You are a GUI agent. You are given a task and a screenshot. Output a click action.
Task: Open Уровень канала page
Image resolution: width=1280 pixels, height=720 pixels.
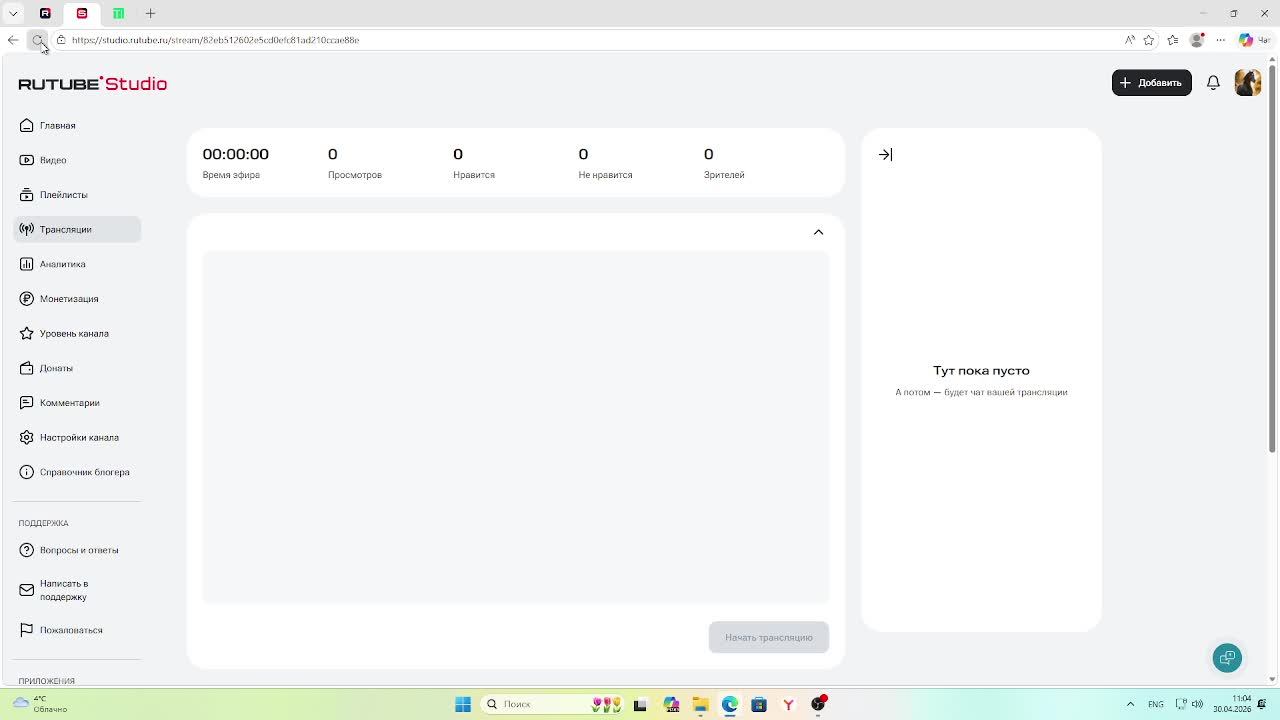[x=77, y=333]
